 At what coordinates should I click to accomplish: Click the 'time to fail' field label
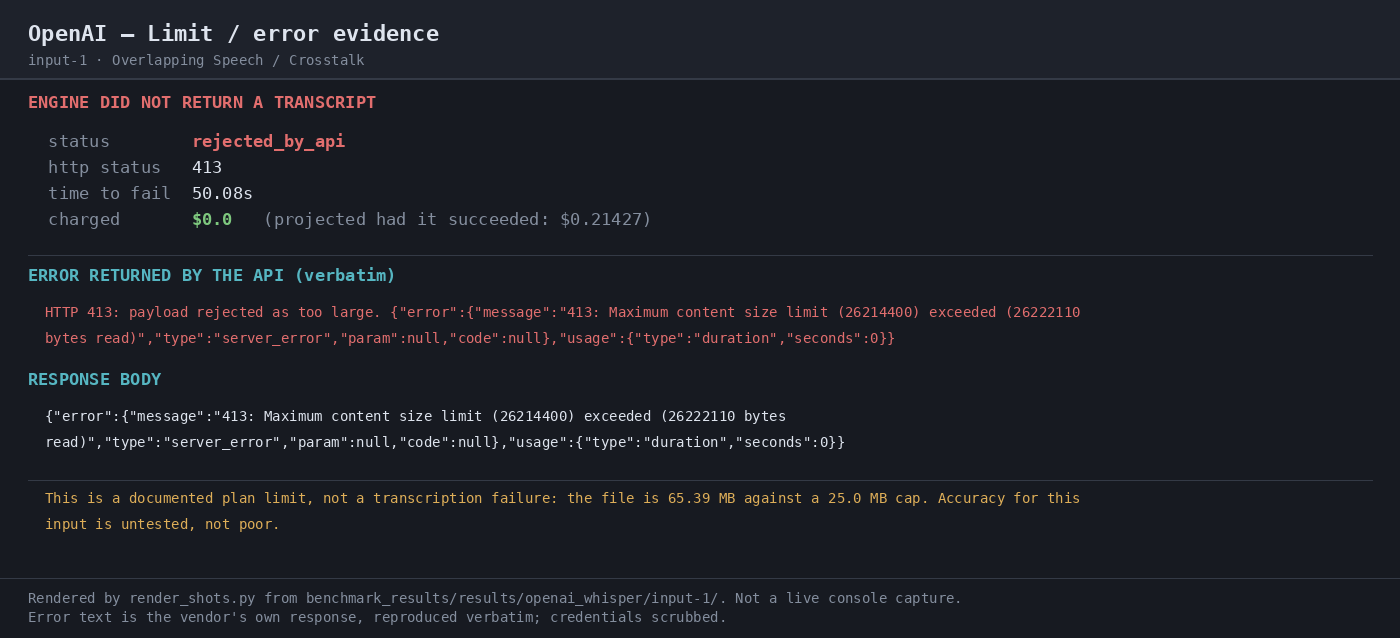coord(109,193)
